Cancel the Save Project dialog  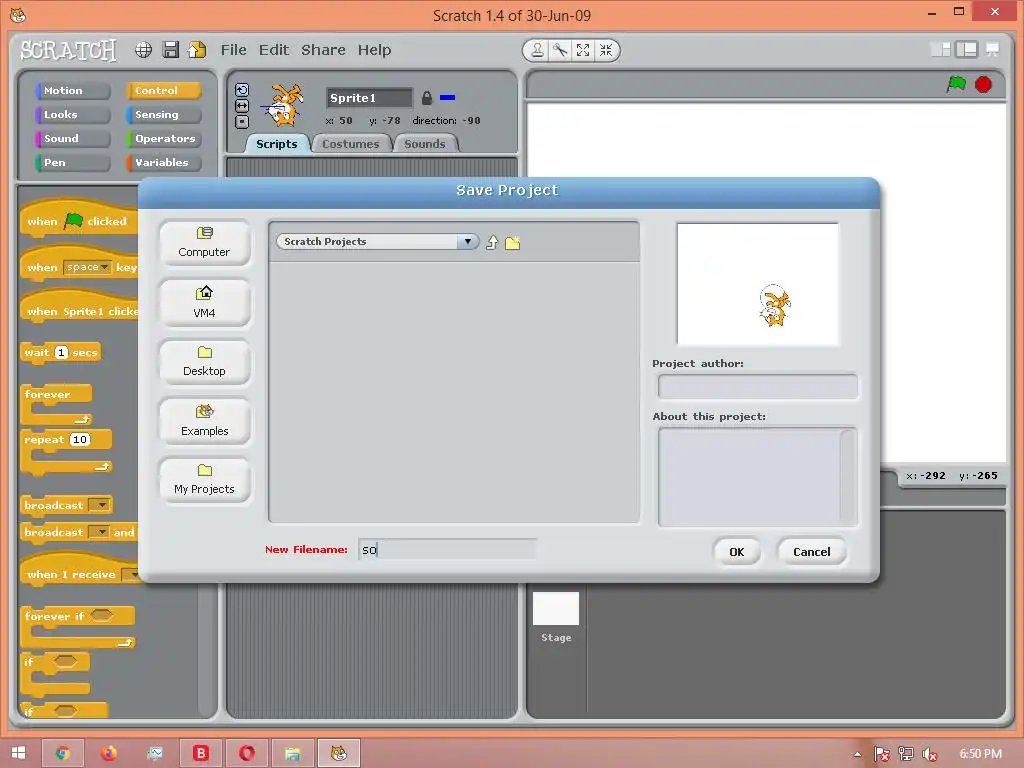(x=812, y=552)
